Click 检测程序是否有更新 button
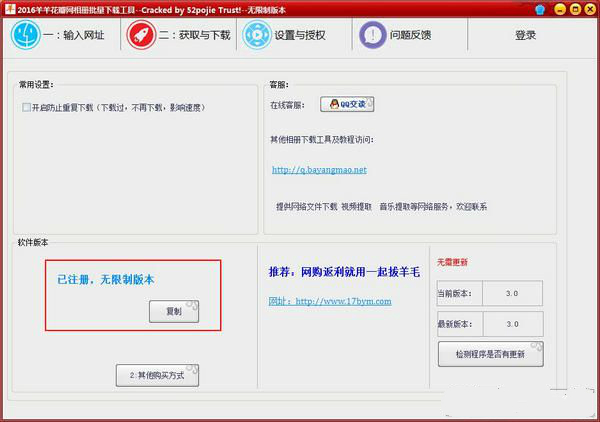Image resolution: width=600 pixels, height=422 pixels. click(x=490, y=354)
